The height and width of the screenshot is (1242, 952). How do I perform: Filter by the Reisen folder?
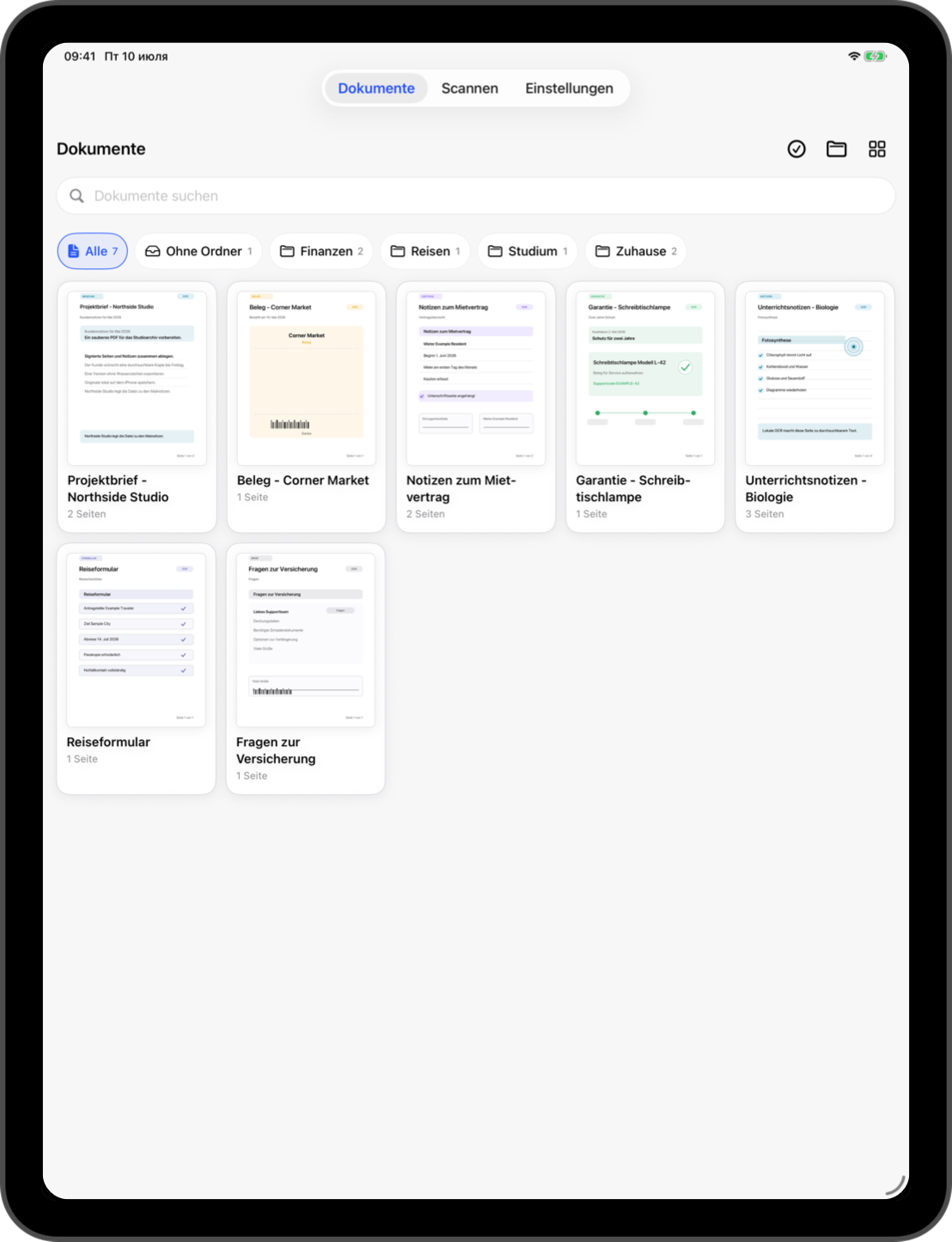[x=425, y=251]
